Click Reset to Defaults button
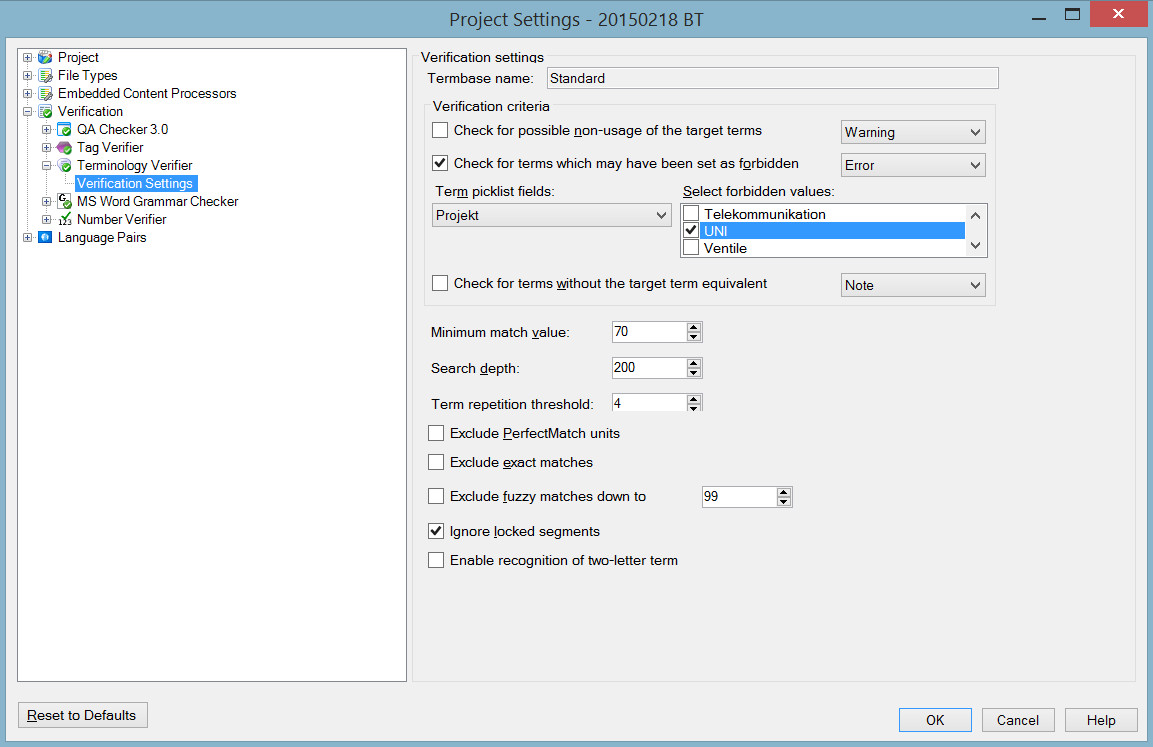1153x747 pixels. (x=82, y=715)
